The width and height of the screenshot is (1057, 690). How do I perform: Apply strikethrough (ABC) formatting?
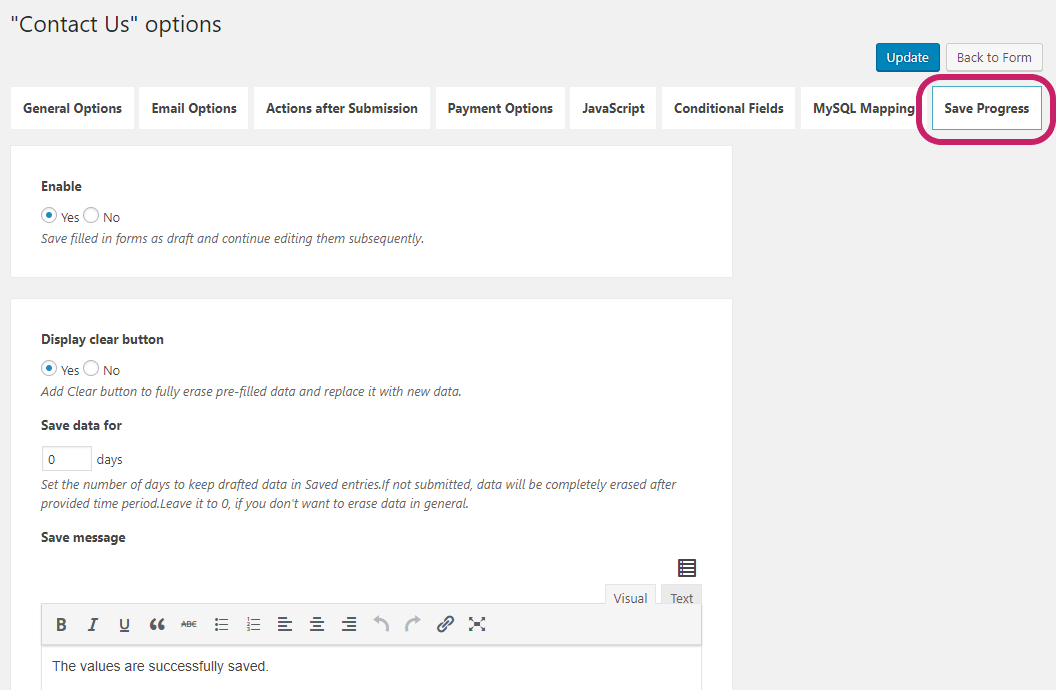click(189, 625)
